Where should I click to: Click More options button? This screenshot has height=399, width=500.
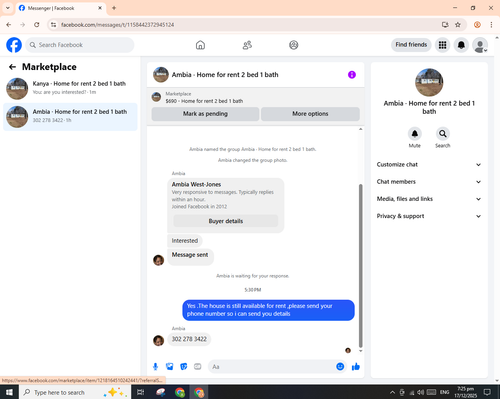pyautogui.click(x=310, y=114)
